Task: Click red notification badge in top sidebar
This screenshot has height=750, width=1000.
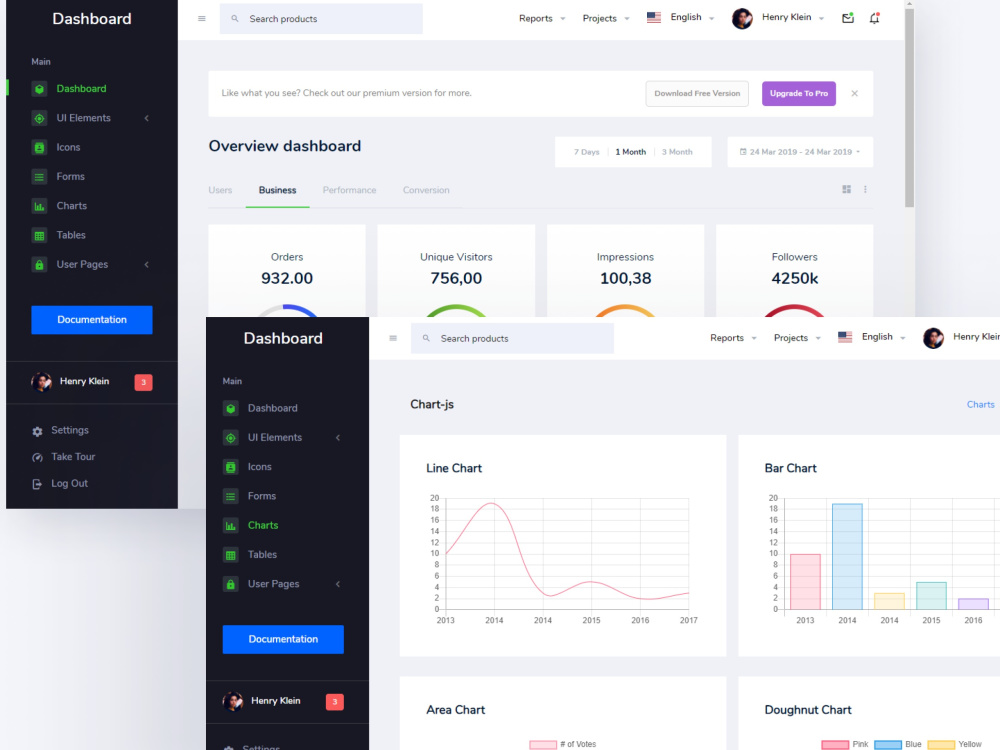Action: point(143,382)
